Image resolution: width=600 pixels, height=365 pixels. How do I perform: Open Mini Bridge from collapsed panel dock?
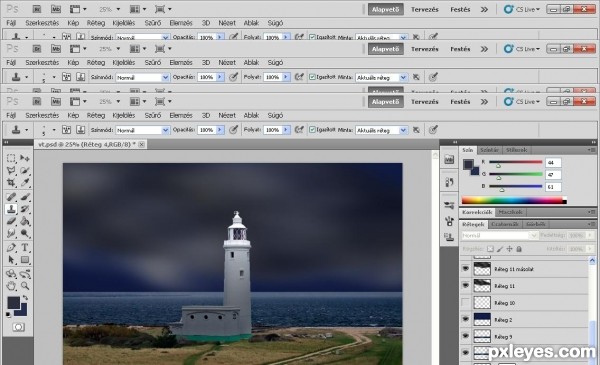pos(449,160)
